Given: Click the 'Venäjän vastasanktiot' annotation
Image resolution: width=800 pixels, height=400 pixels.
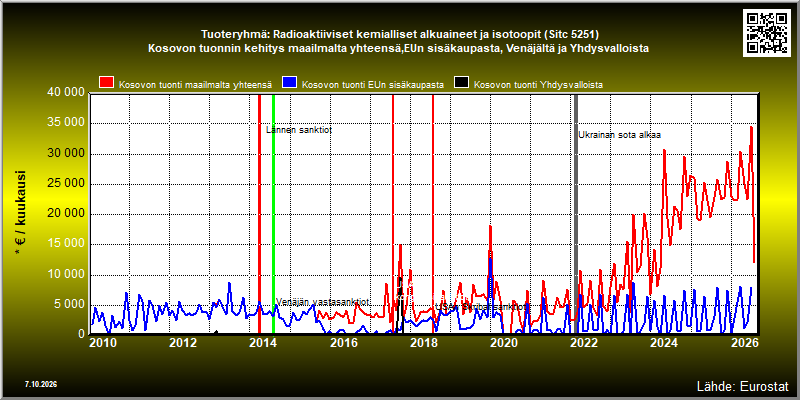Looking at the screenshot, I should (322, 302).
